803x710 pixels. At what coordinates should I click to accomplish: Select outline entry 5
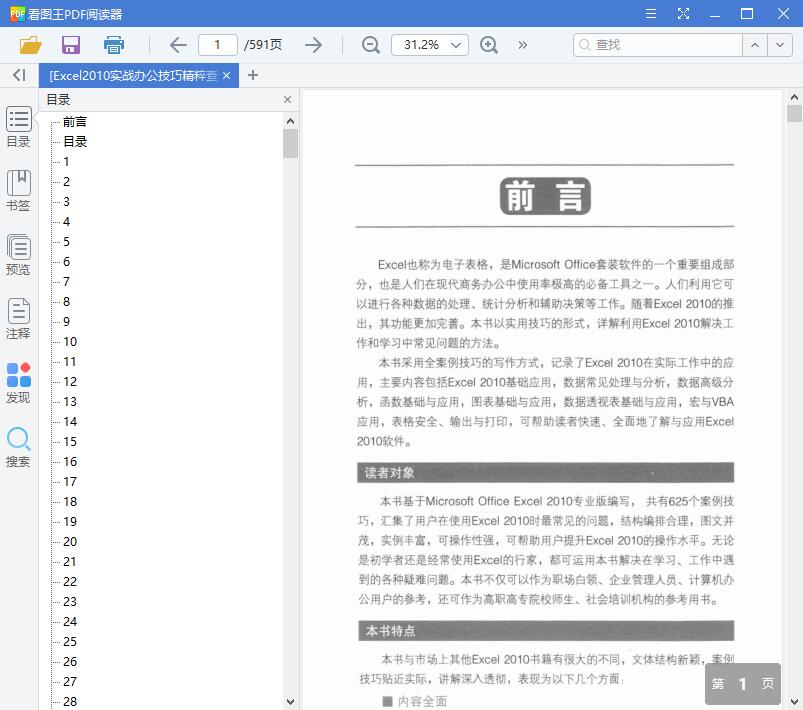tap(67, 242)
